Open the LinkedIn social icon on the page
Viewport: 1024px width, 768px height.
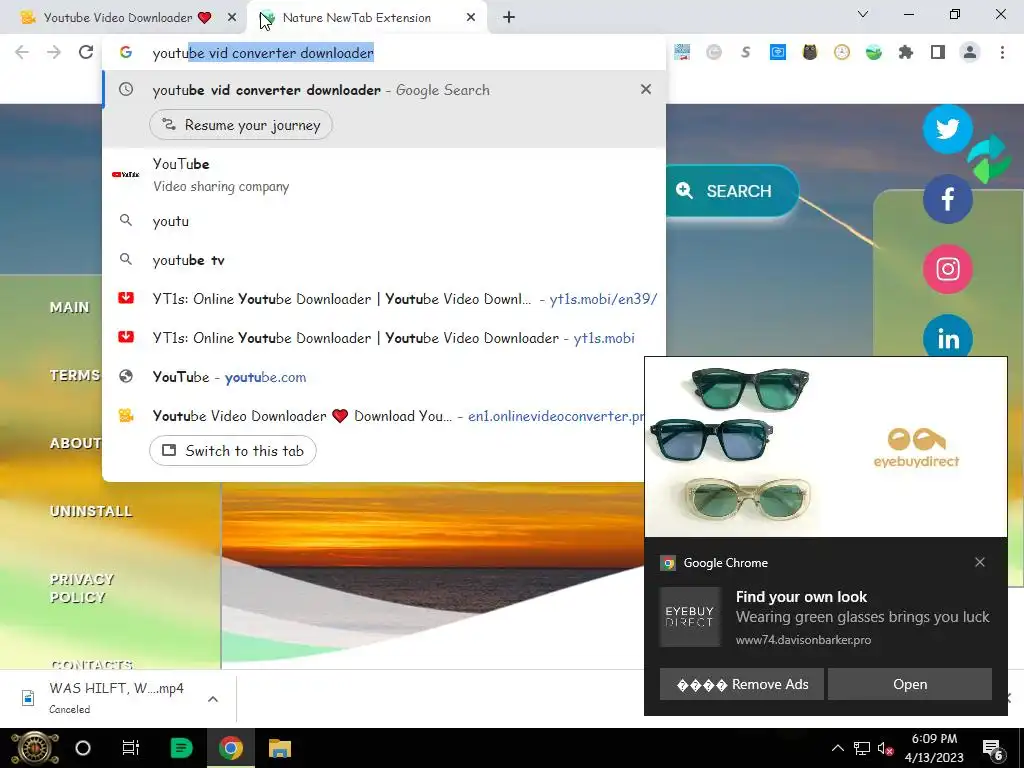pos(948,336)
